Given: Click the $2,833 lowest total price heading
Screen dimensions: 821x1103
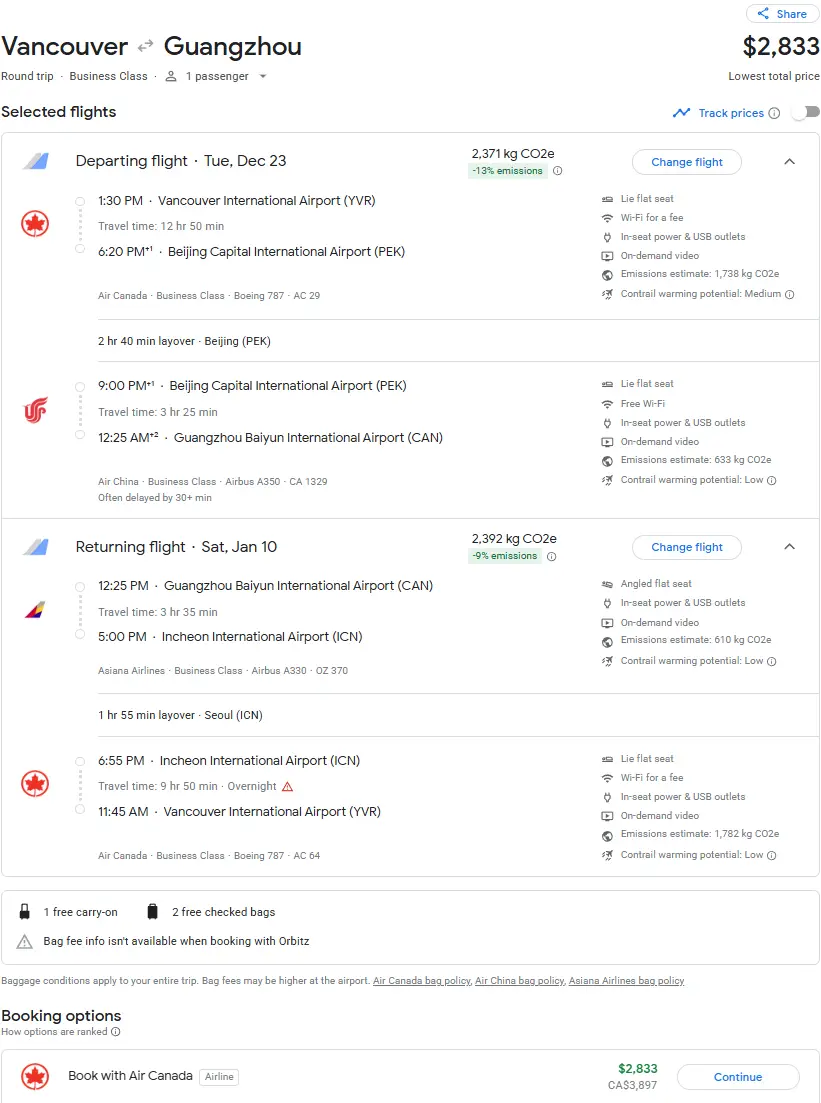Looking at the screenshot, I should coord(781,46).
